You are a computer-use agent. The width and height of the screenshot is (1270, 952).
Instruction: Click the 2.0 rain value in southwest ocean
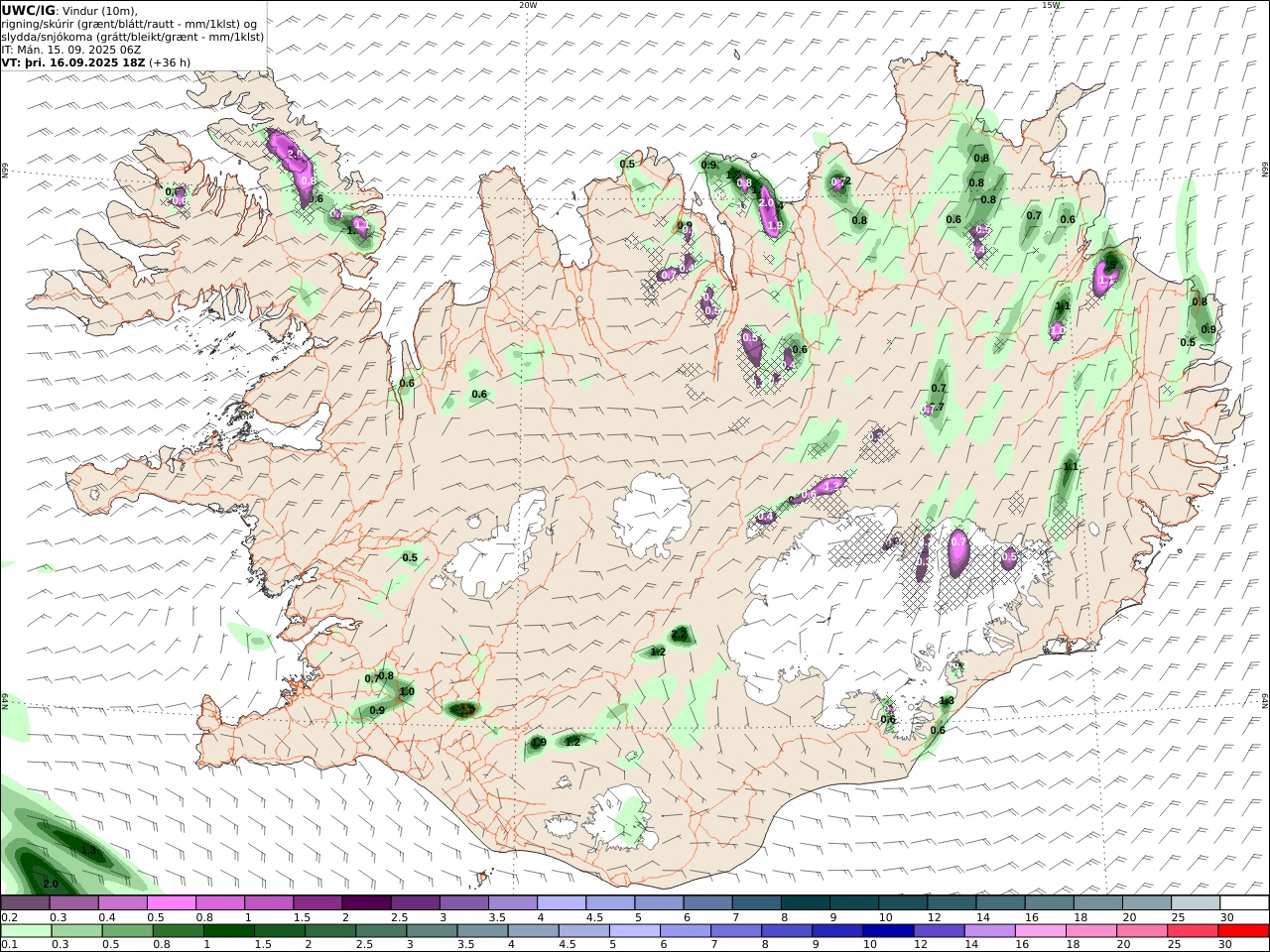pyautogui.click(x=51, y=884)
